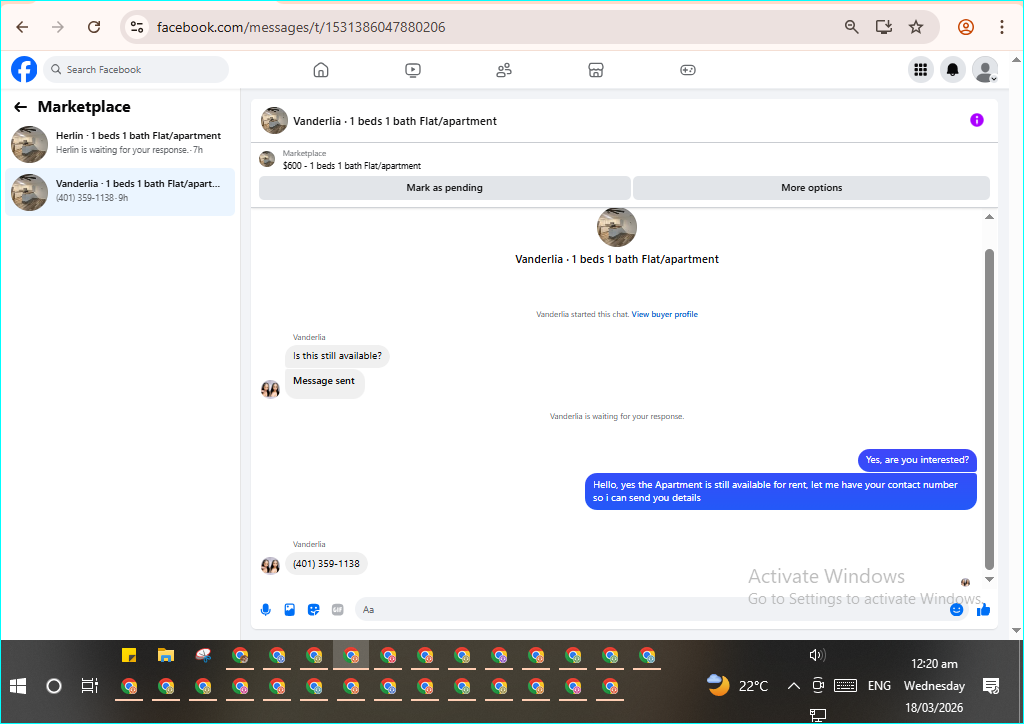Click the address bar URL

(301, 27)
